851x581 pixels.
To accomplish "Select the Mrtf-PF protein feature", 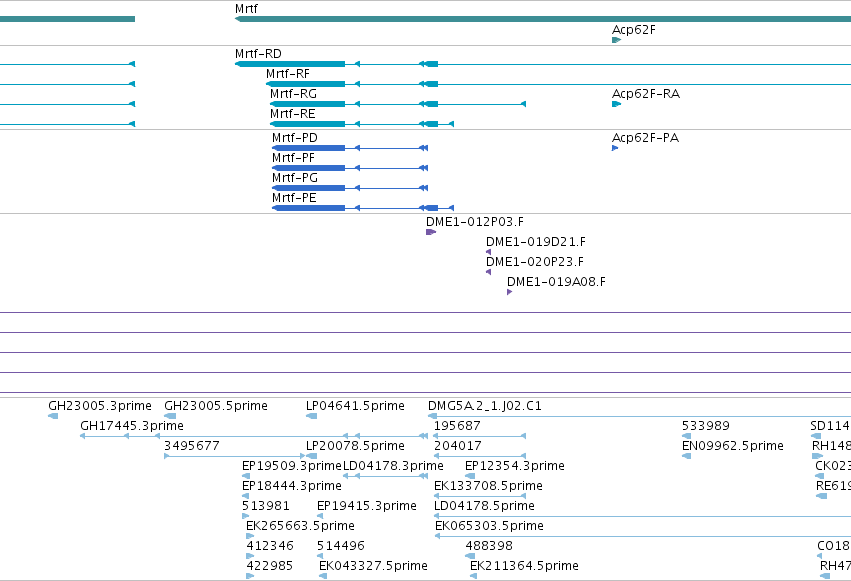I will [350, 168].
